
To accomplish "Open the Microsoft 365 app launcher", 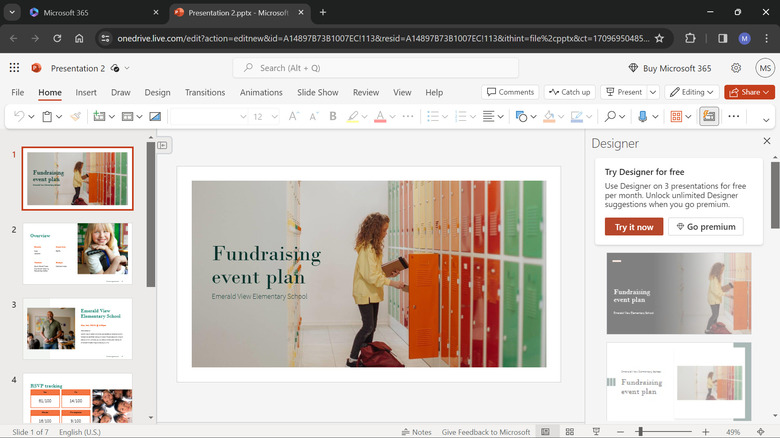I will click(14, 68).
